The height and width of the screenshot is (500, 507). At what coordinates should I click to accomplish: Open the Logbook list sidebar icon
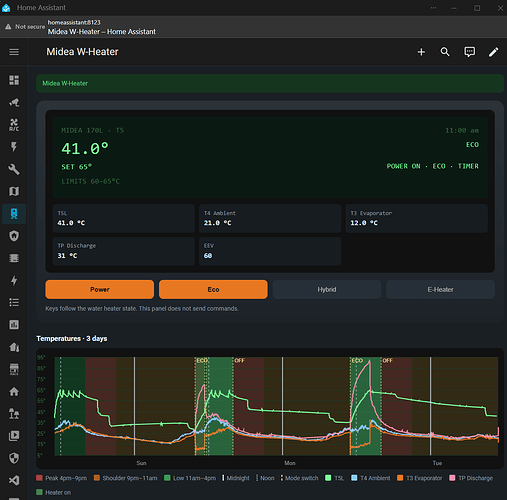pos(14,302)
